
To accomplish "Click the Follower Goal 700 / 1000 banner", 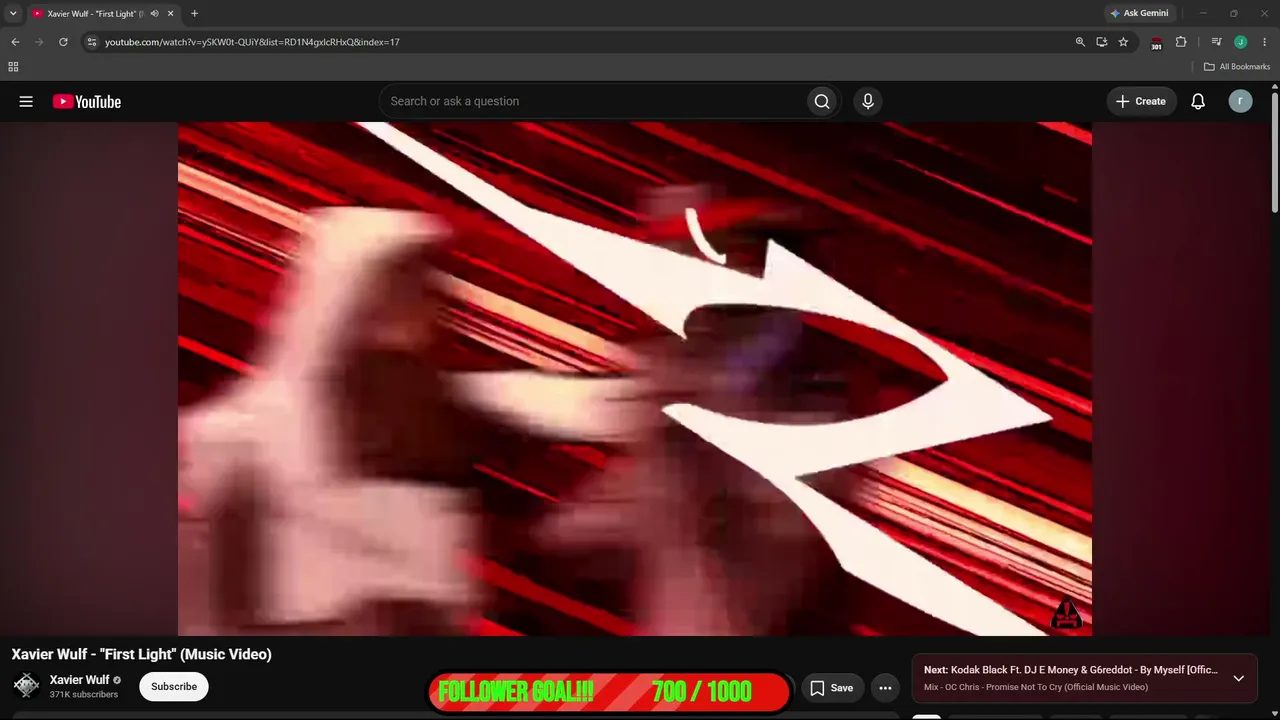I will [x=609, y=692].
